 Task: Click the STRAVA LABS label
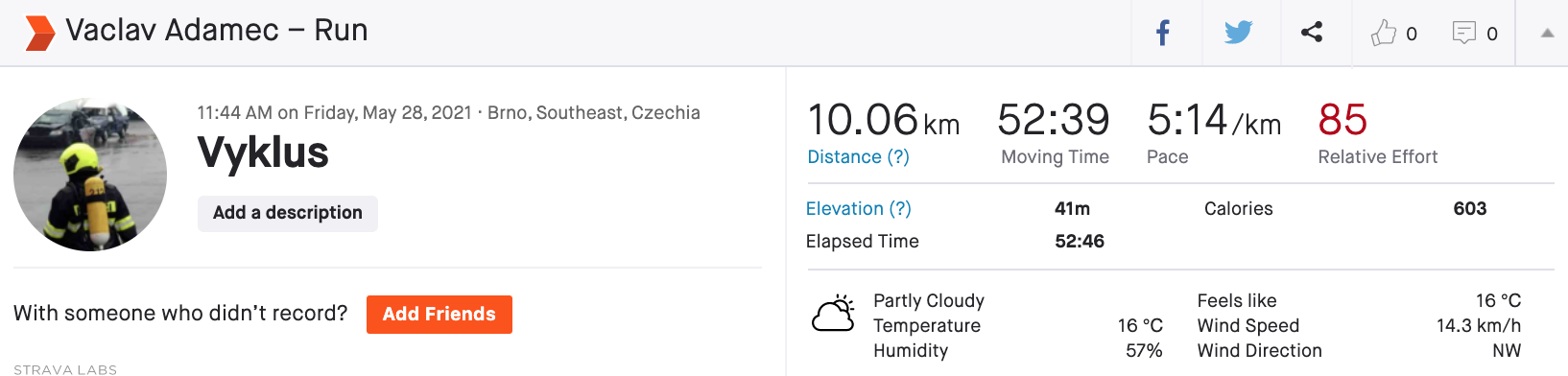[x=65, y=369]
